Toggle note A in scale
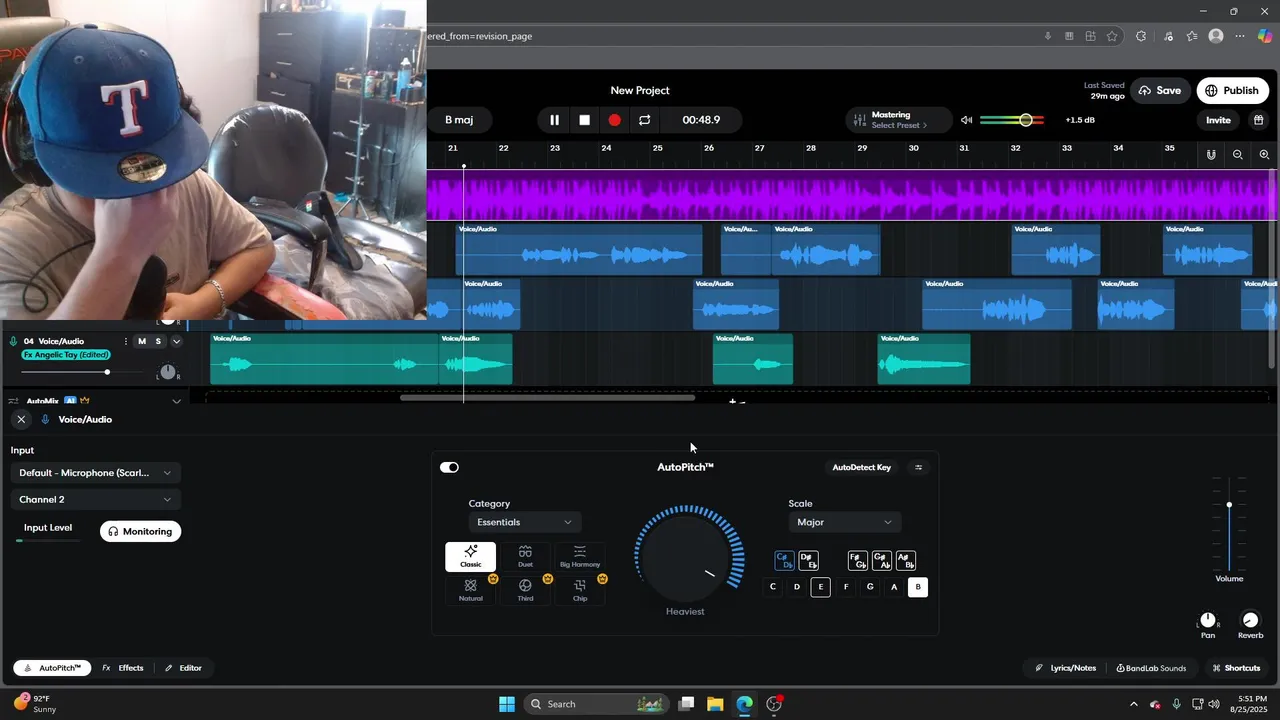The image size is (1280, 720). point(894,587)
